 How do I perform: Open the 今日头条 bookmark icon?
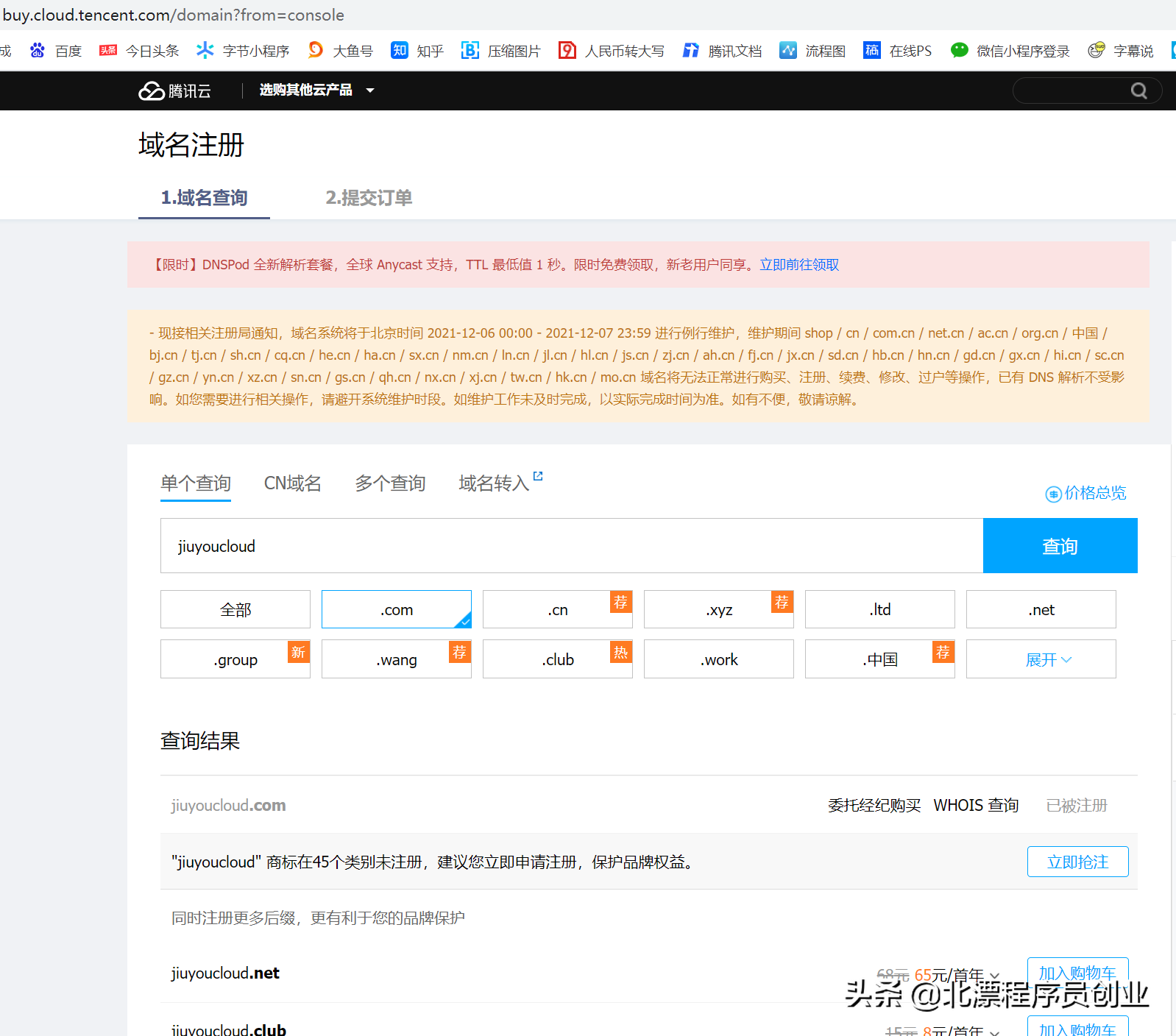pos(108,50)
